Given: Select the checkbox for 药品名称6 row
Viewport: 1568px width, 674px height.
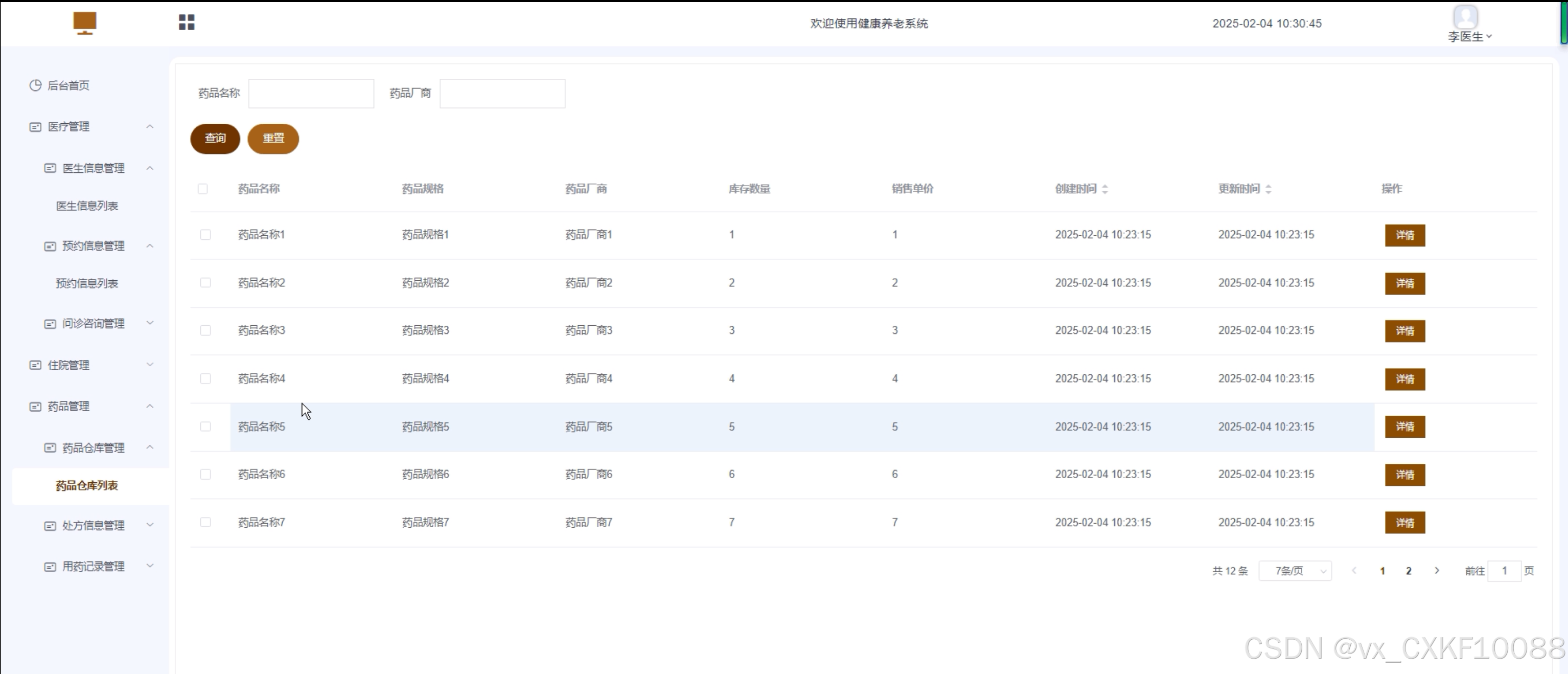Looking at the screenshot, I should coord(205,474).
